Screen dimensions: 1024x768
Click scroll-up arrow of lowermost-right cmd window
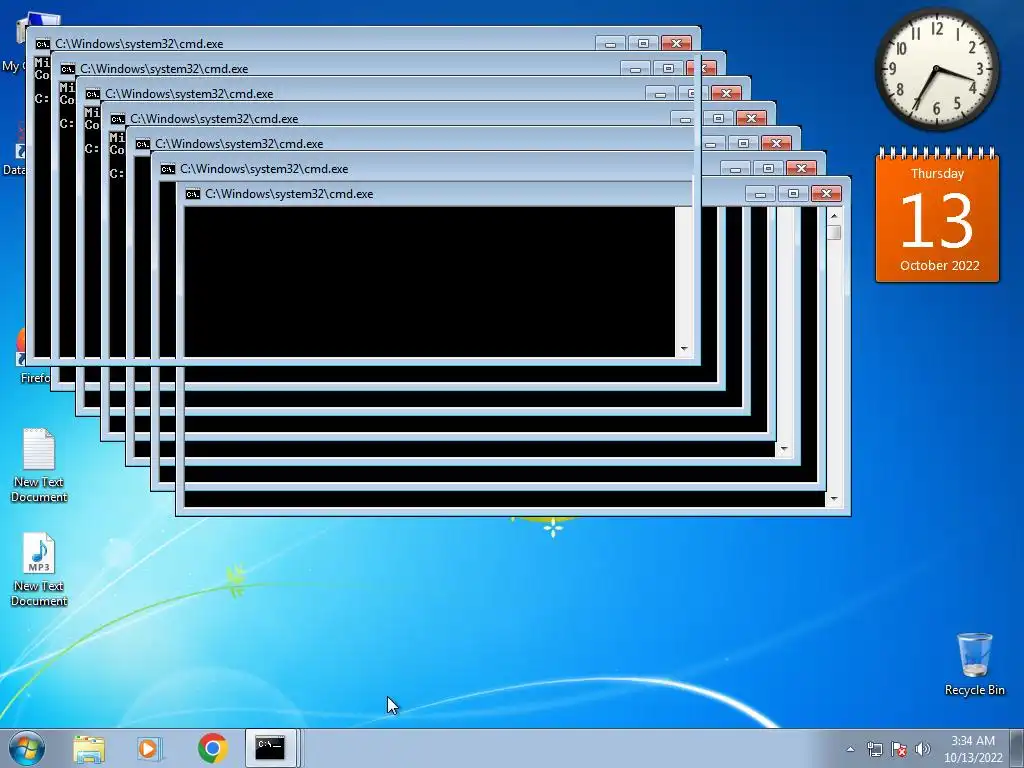coord(834,215)
